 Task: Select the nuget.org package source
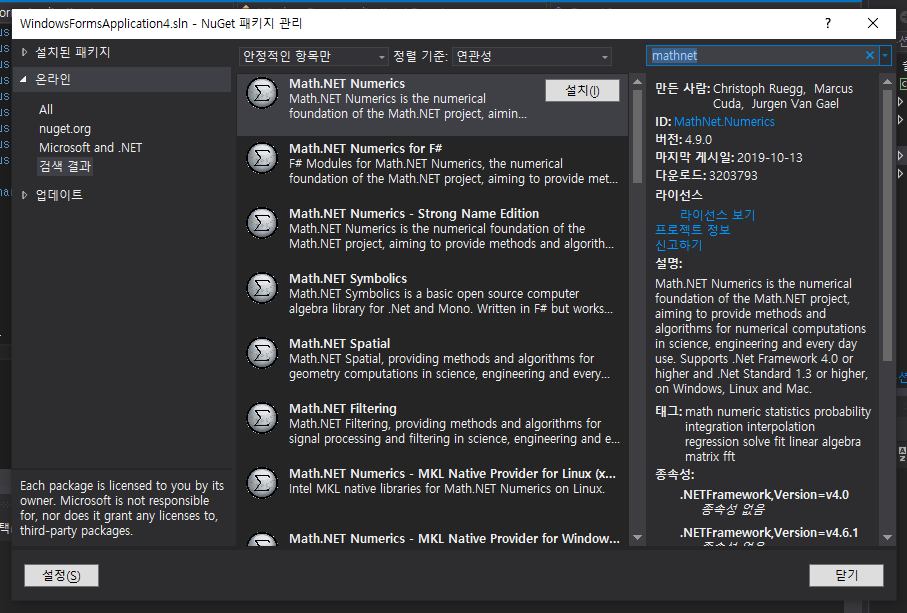(x=65, y=128)
